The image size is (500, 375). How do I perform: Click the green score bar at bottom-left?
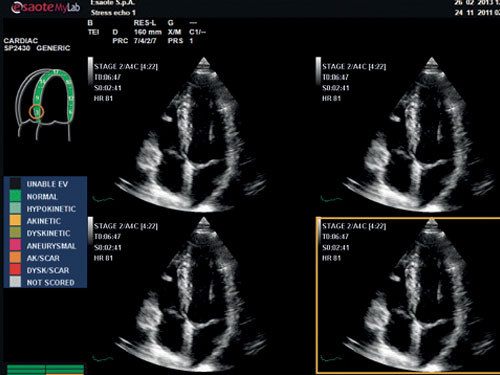point(45,369)
